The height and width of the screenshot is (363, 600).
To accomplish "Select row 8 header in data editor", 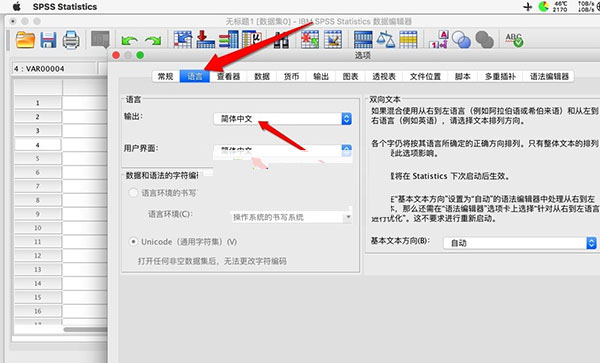I will 38,200.
